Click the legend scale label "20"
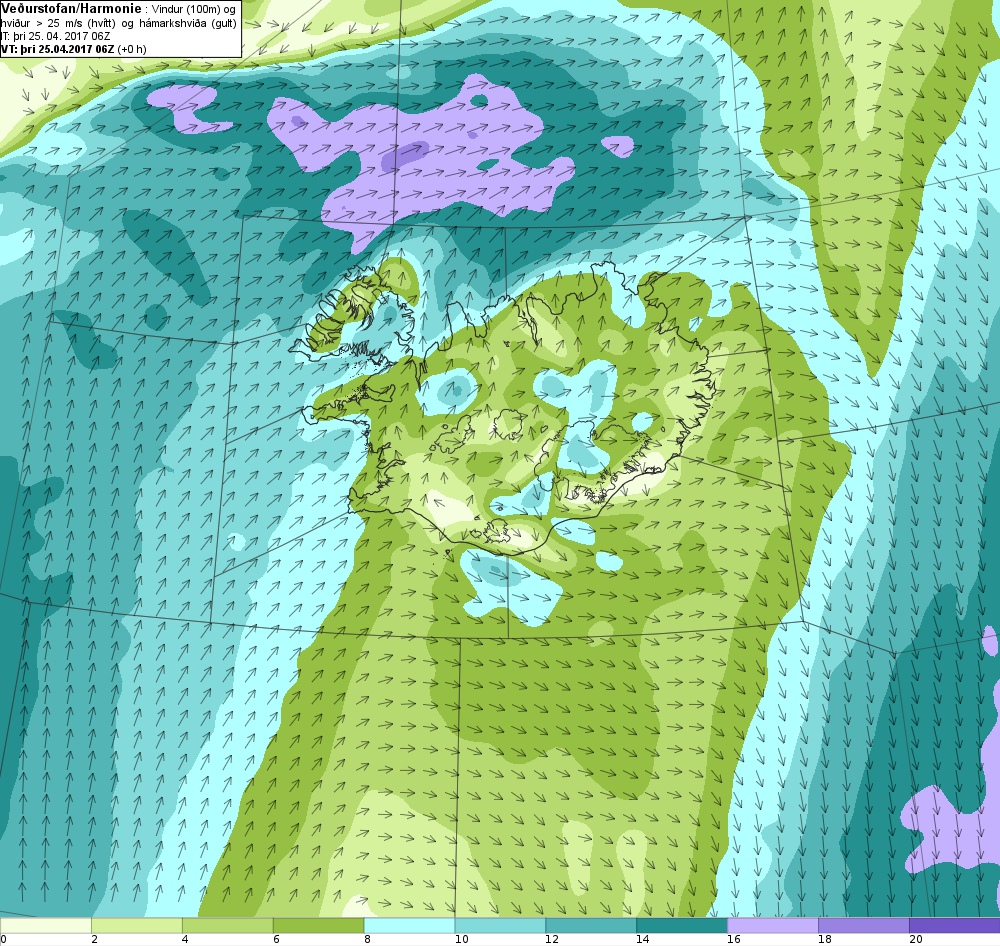The image size is (1000, 946). (x=916, y=939)
